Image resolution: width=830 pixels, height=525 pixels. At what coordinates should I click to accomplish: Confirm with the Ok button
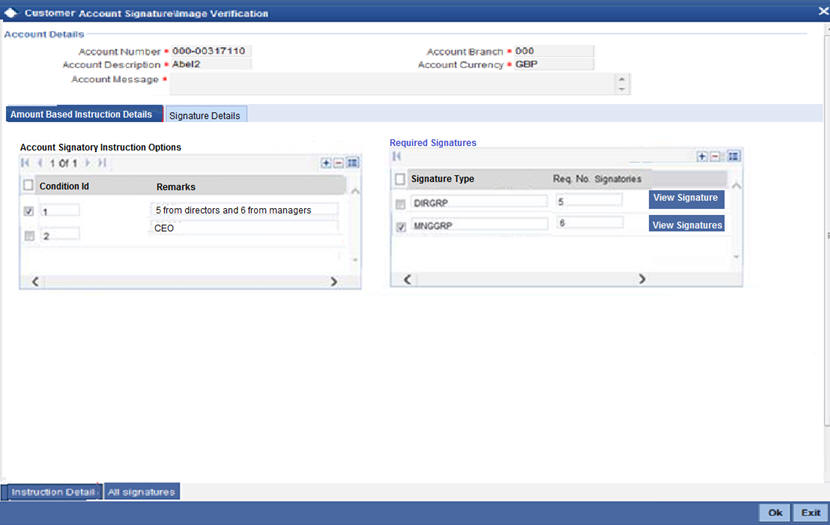point(775,512)
